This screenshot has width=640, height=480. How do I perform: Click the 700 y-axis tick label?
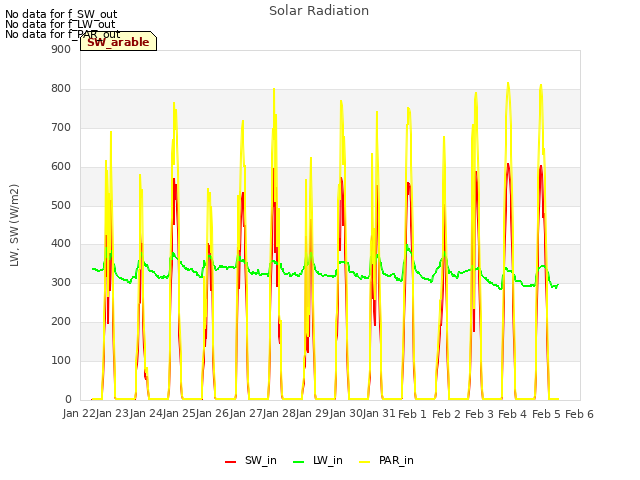[61, 127]
